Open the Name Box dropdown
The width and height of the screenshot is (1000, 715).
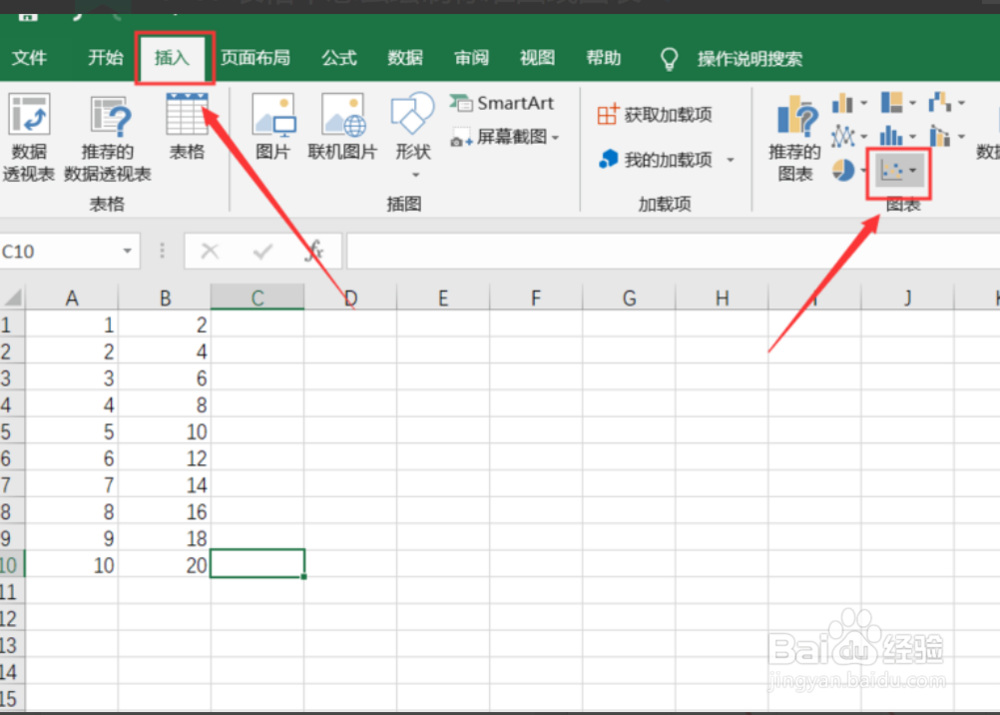click(126, 251)
